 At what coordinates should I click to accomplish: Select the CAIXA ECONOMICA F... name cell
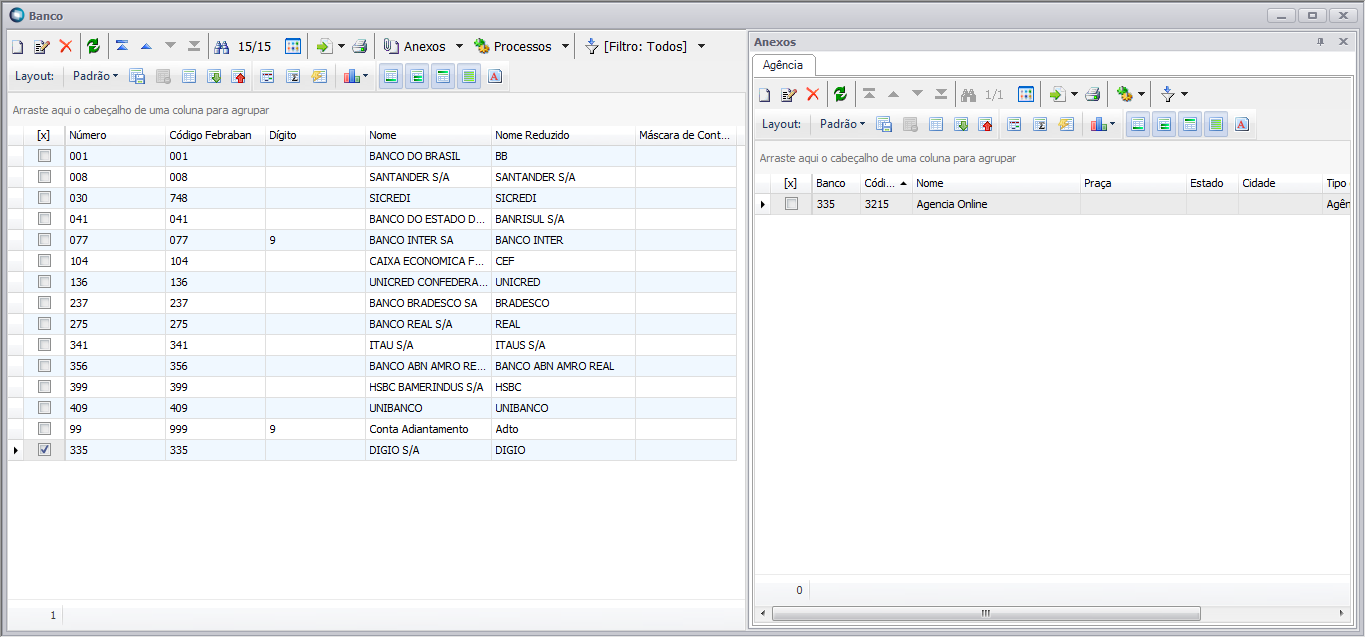pyautogui.click(x=428, y=261)
